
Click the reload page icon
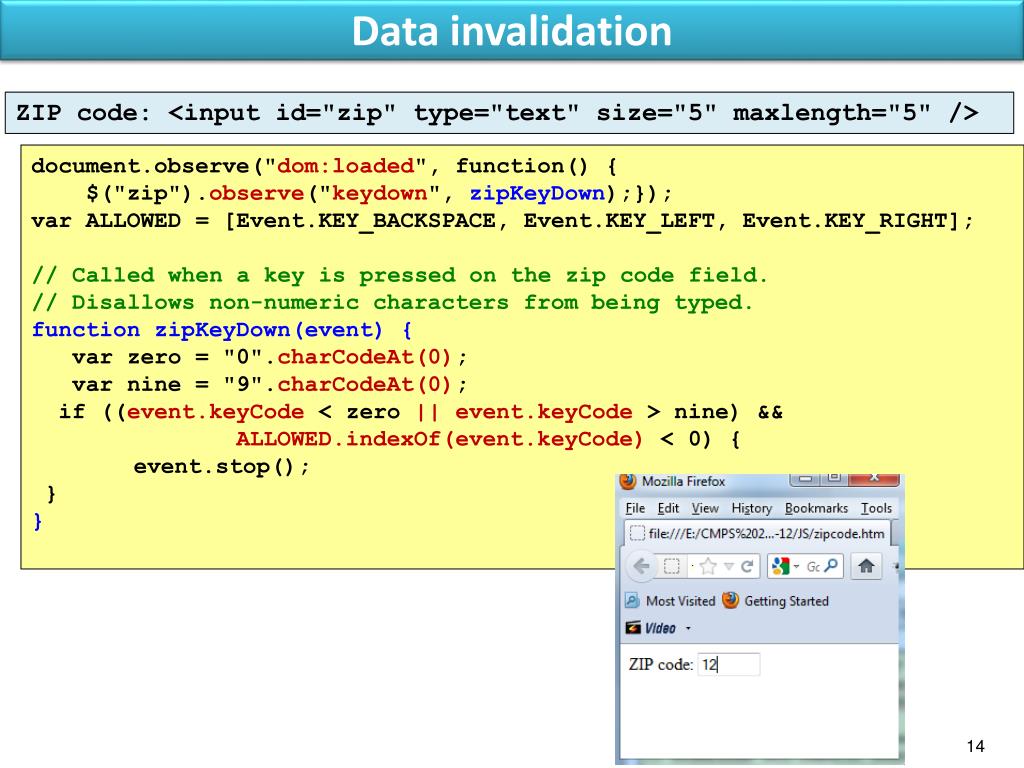click(748, 566)
